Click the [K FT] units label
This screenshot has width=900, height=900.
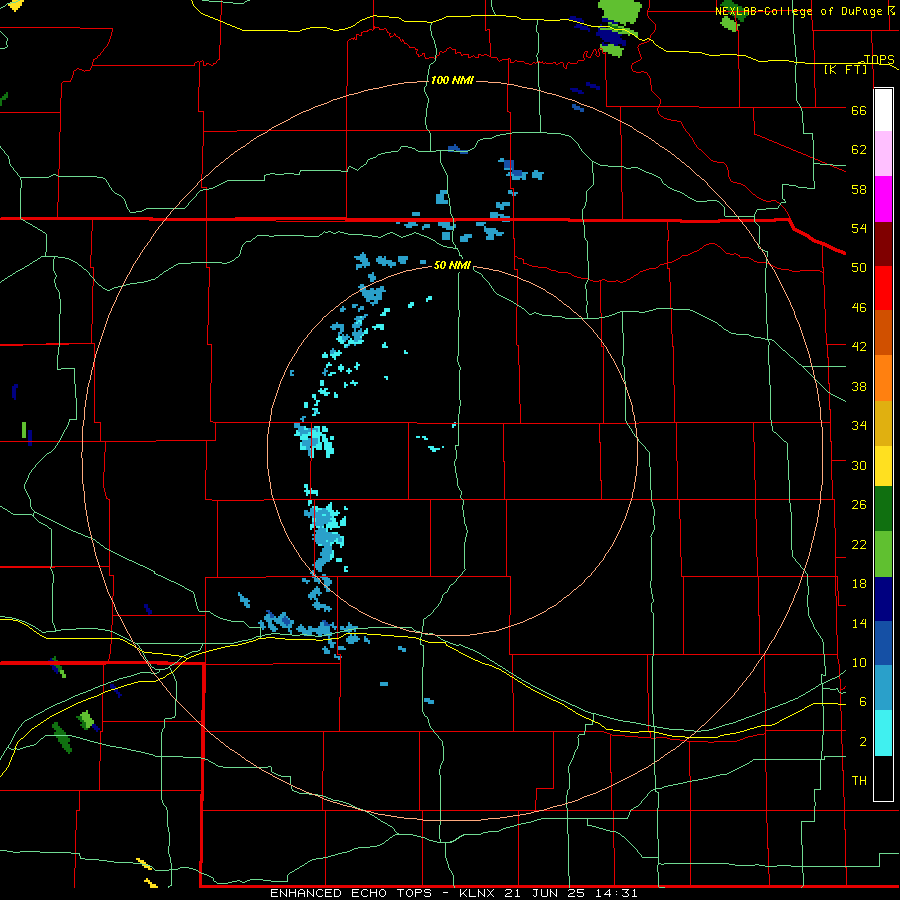point(845,70)
